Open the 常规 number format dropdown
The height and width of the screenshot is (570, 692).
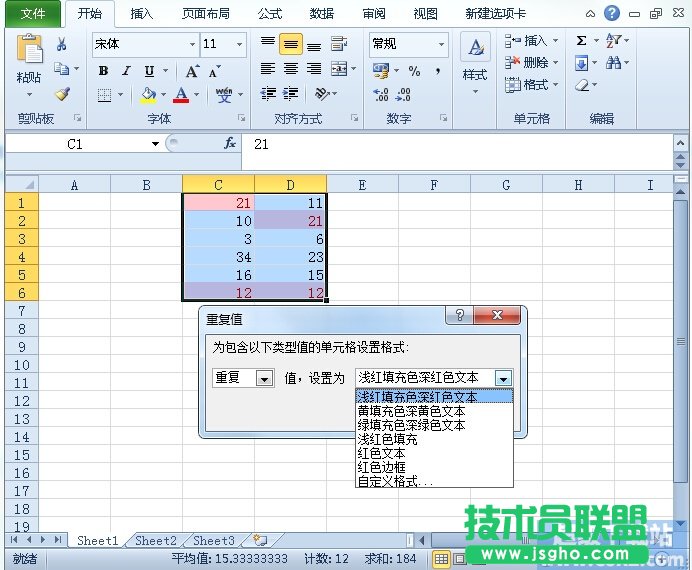pyautogui.click(x=441, y=45)
